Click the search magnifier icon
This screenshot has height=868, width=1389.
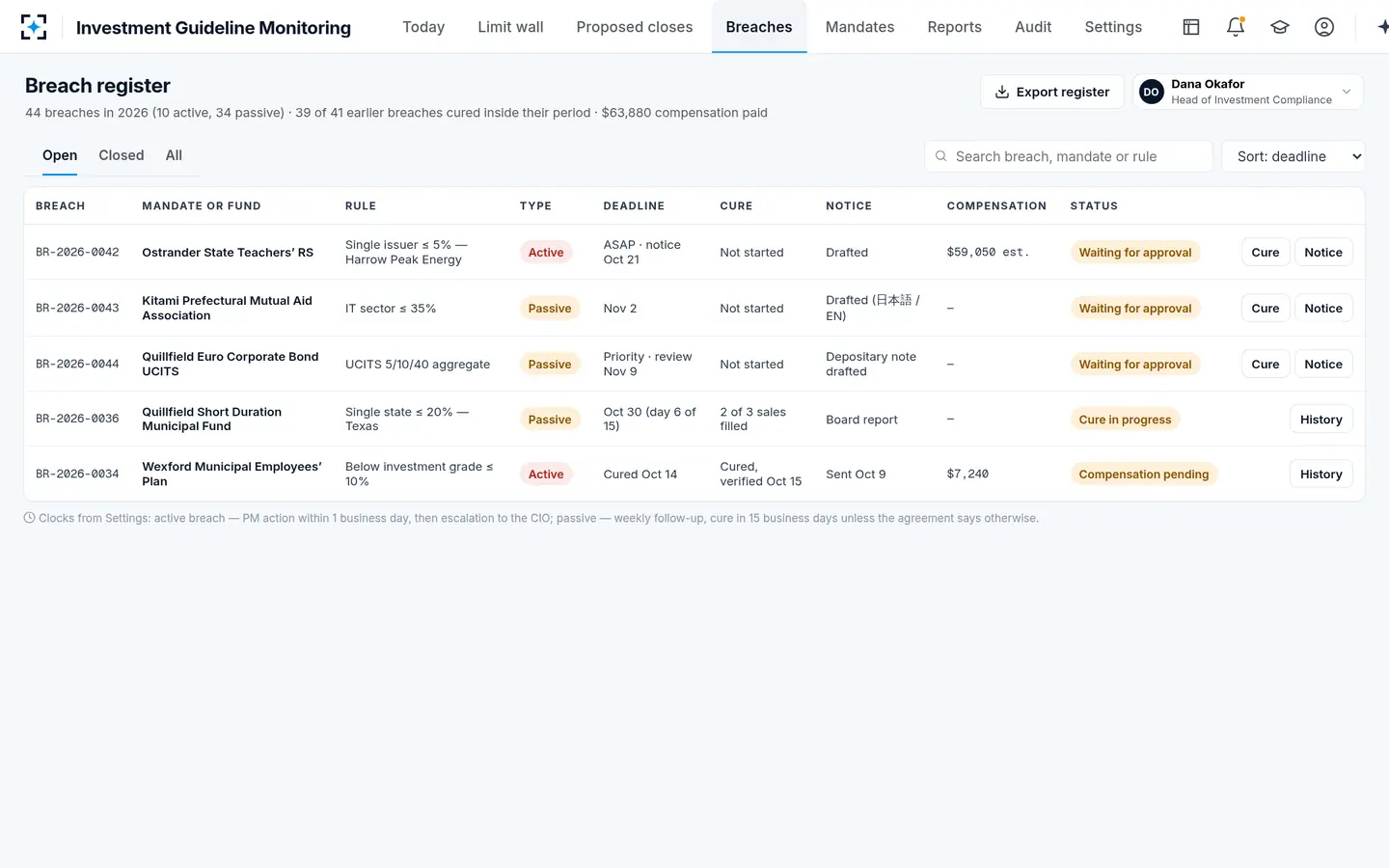[940, 156]
